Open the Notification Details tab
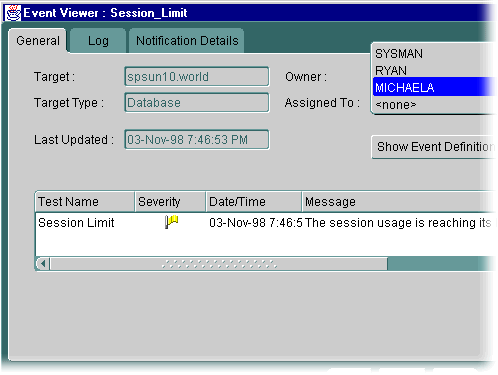498x375 pixels. tap(187, 41)
